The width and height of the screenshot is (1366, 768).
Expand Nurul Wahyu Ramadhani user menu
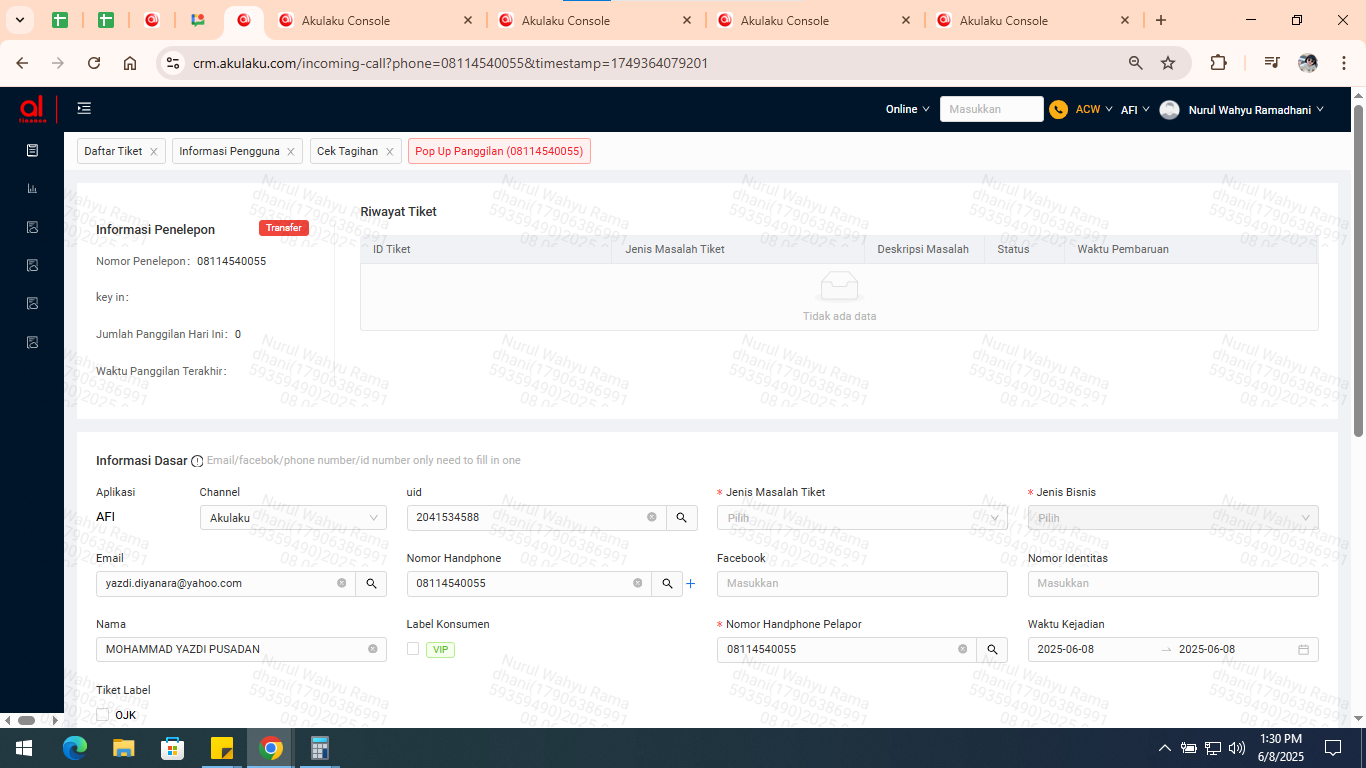(x=1256, y=110)
